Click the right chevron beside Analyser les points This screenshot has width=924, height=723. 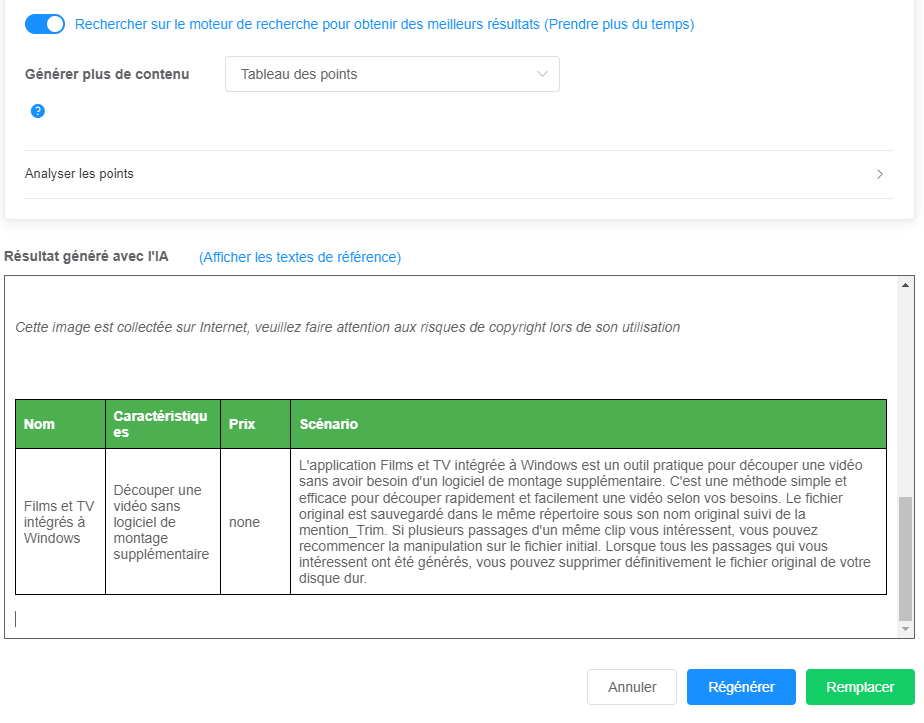[x=879, y=174]
